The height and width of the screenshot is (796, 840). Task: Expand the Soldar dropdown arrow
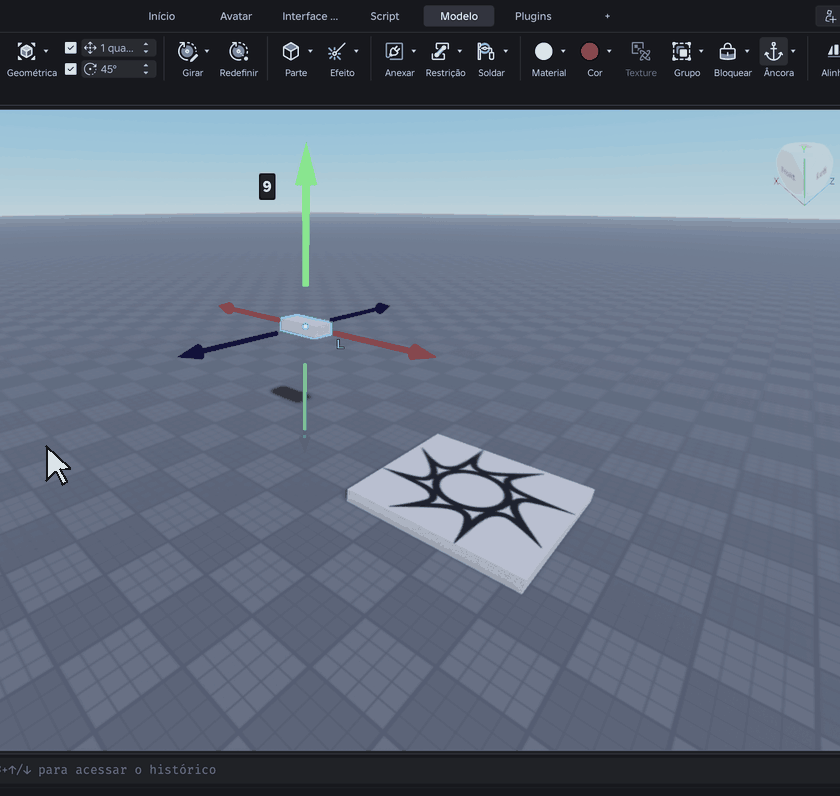pos(506,51)
